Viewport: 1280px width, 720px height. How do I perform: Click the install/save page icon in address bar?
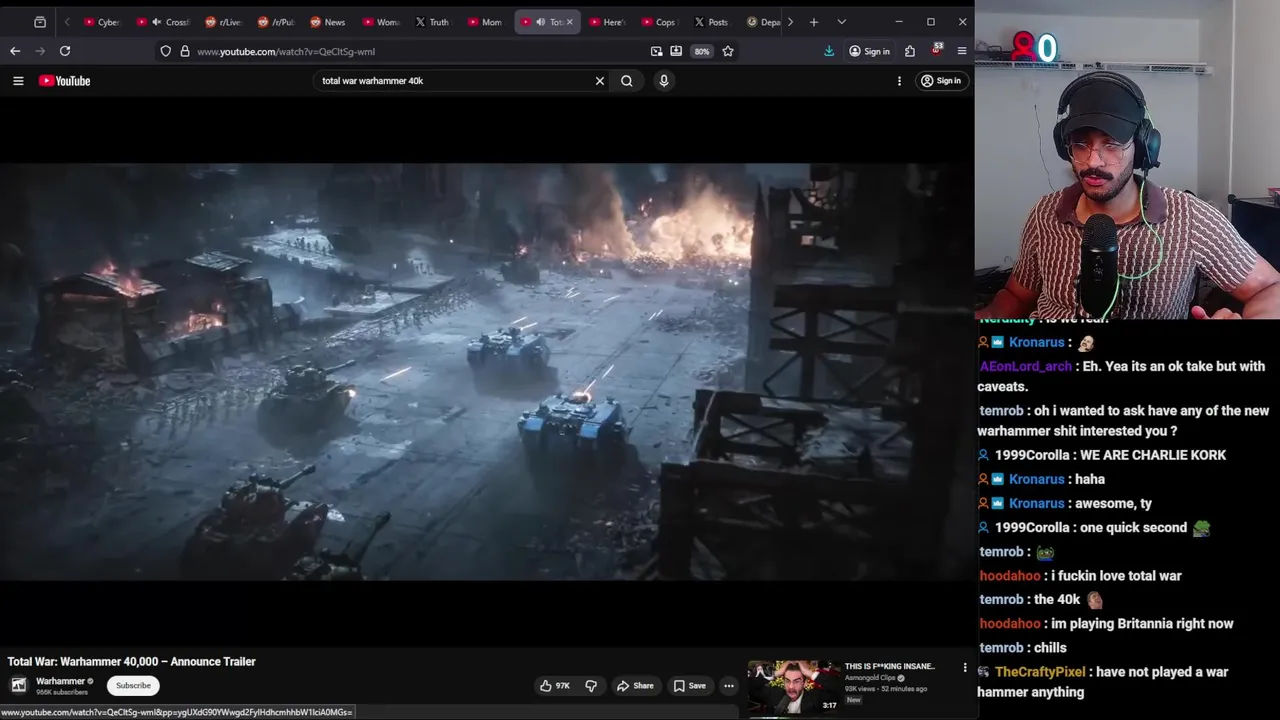click(x=676, y=51)
